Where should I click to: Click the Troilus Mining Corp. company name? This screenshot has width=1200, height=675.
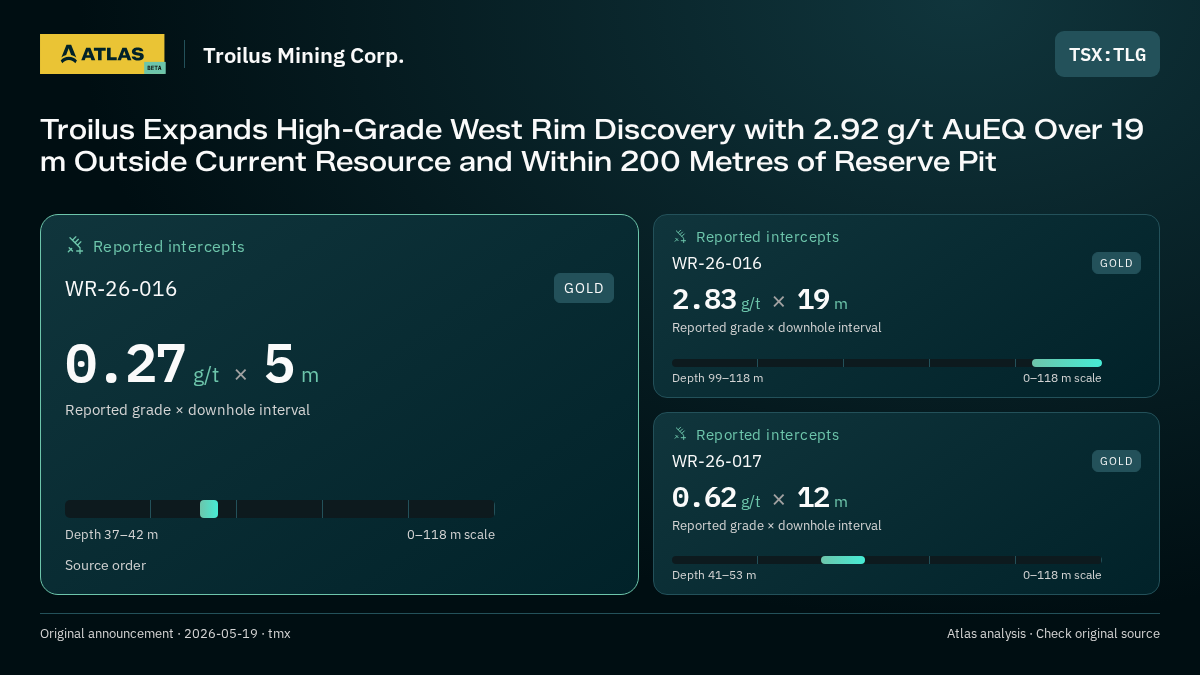[304, 55]
